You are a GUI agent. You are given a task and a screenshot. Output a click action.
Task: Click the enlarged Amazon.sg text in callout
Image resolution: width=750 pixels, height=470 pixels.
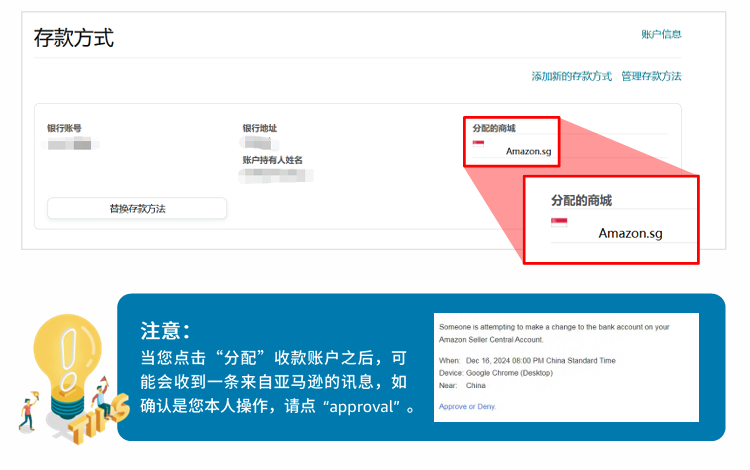point(630,234)
